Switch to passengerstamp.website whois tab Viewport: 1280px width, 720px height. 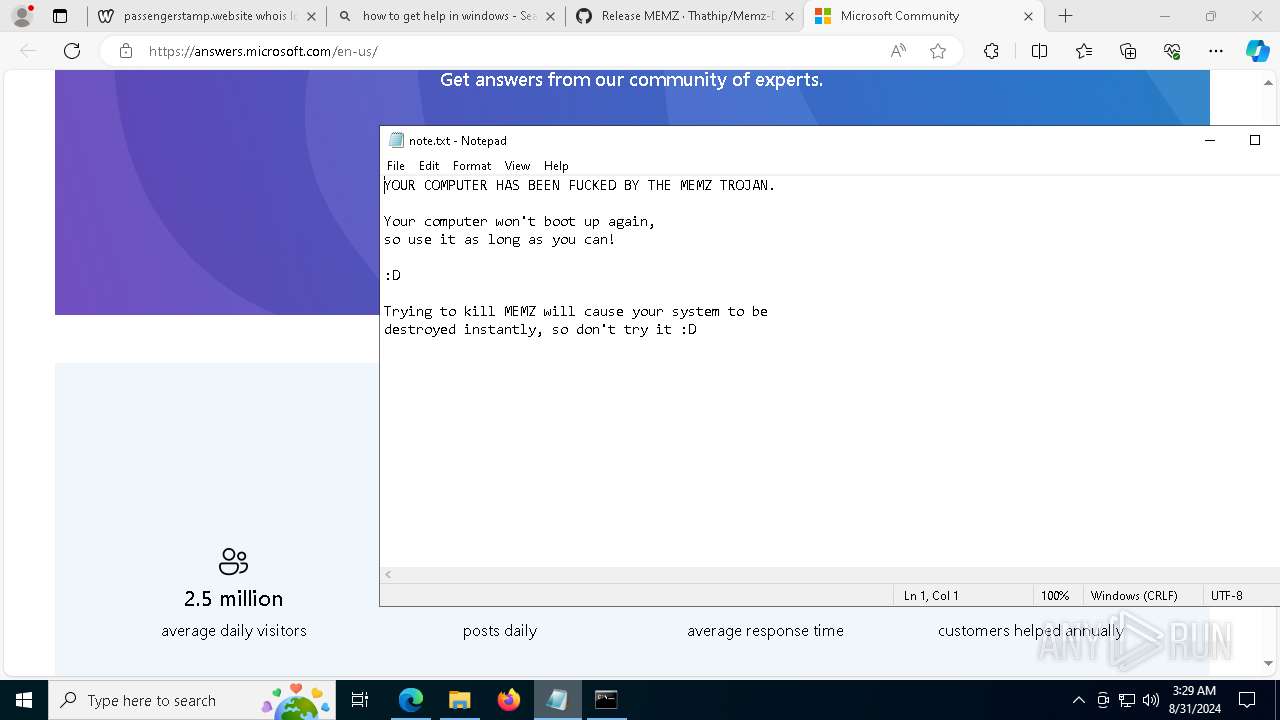[x=206, y=16]
